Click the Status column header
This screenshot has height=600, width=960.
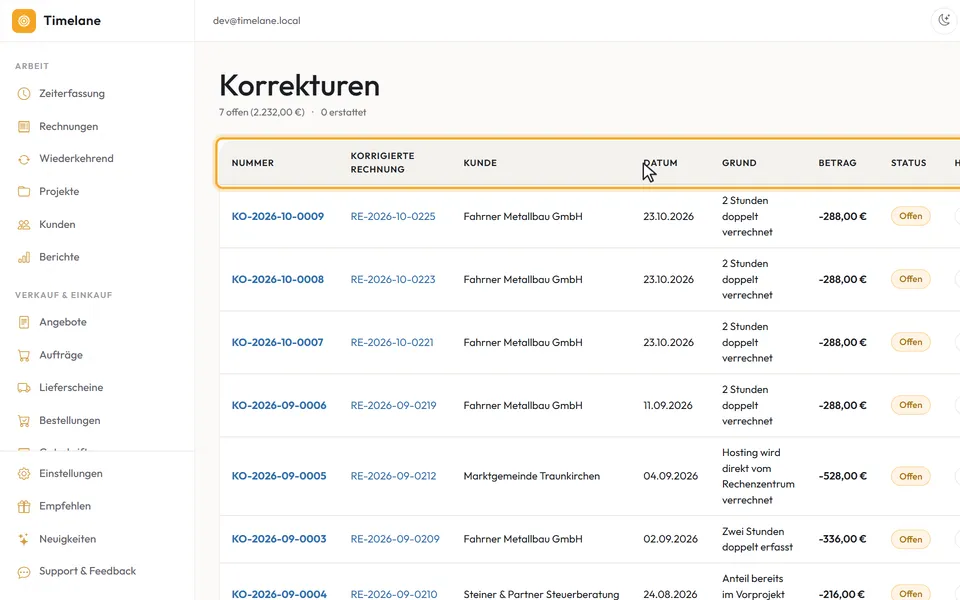[x=908, y=163]
